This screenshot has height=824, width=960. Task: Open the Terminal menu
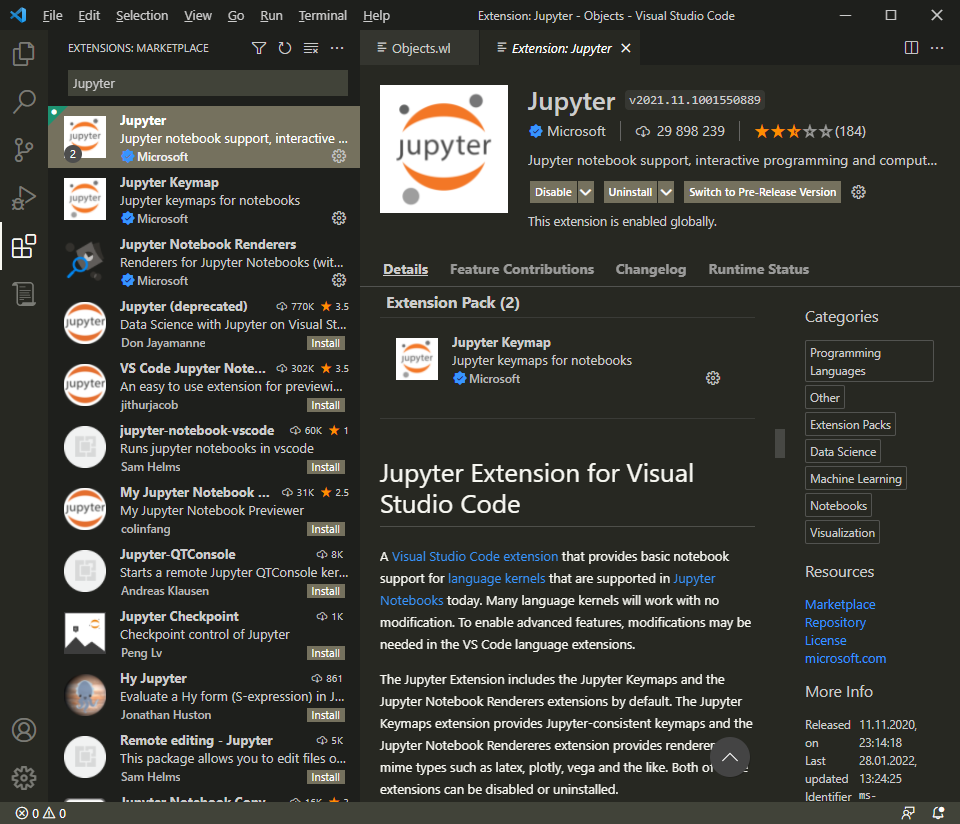(323, 15)
